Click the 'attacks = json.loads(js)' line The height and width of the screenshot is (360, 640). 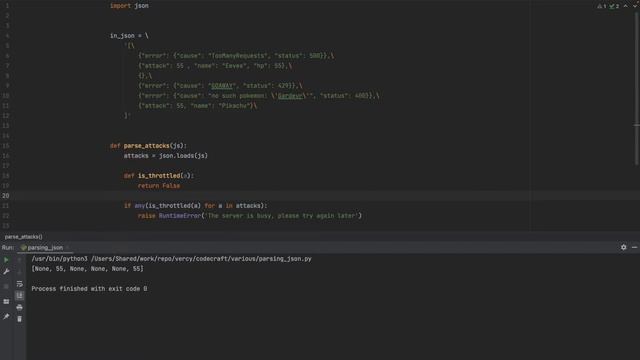click(x=166, y=156)
